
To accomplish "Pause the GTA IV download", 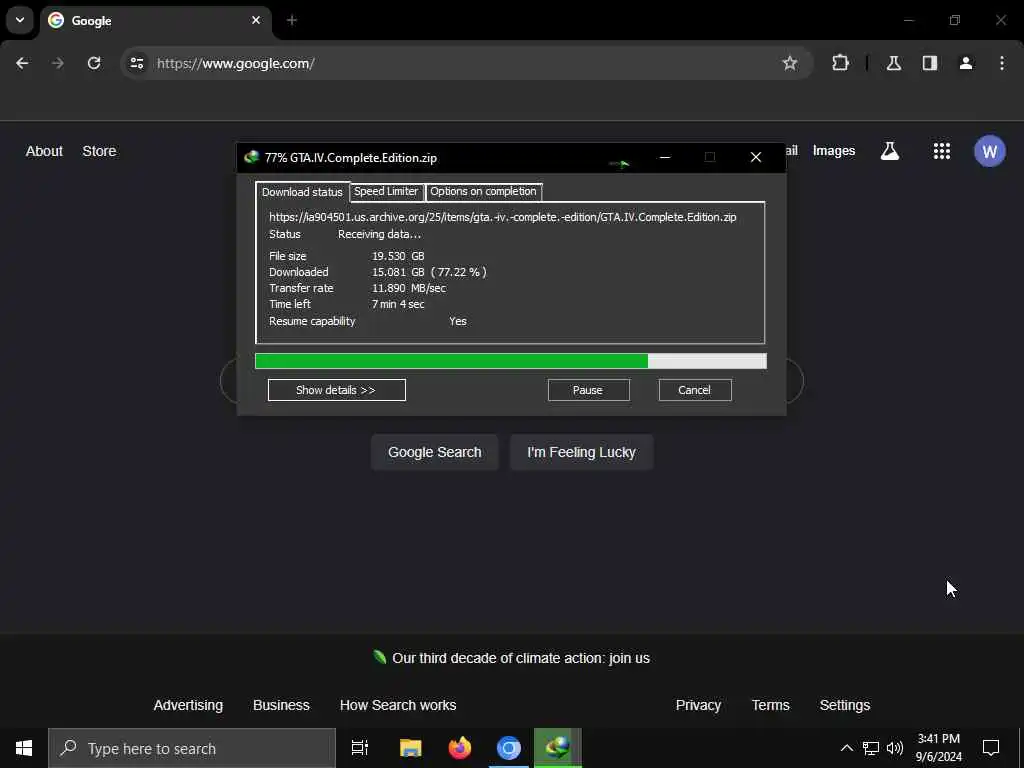I will click(588, 390).
